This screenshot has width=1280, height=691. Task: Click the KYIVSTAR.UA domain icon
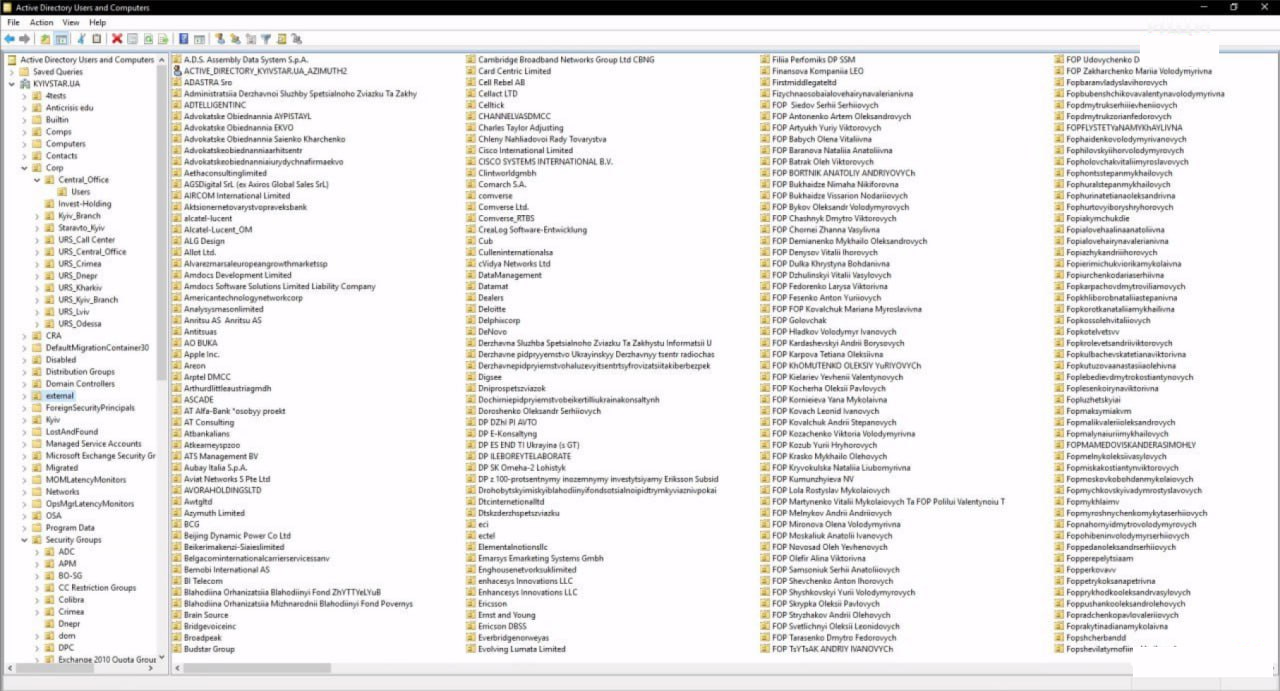click(x=25, y=84)
